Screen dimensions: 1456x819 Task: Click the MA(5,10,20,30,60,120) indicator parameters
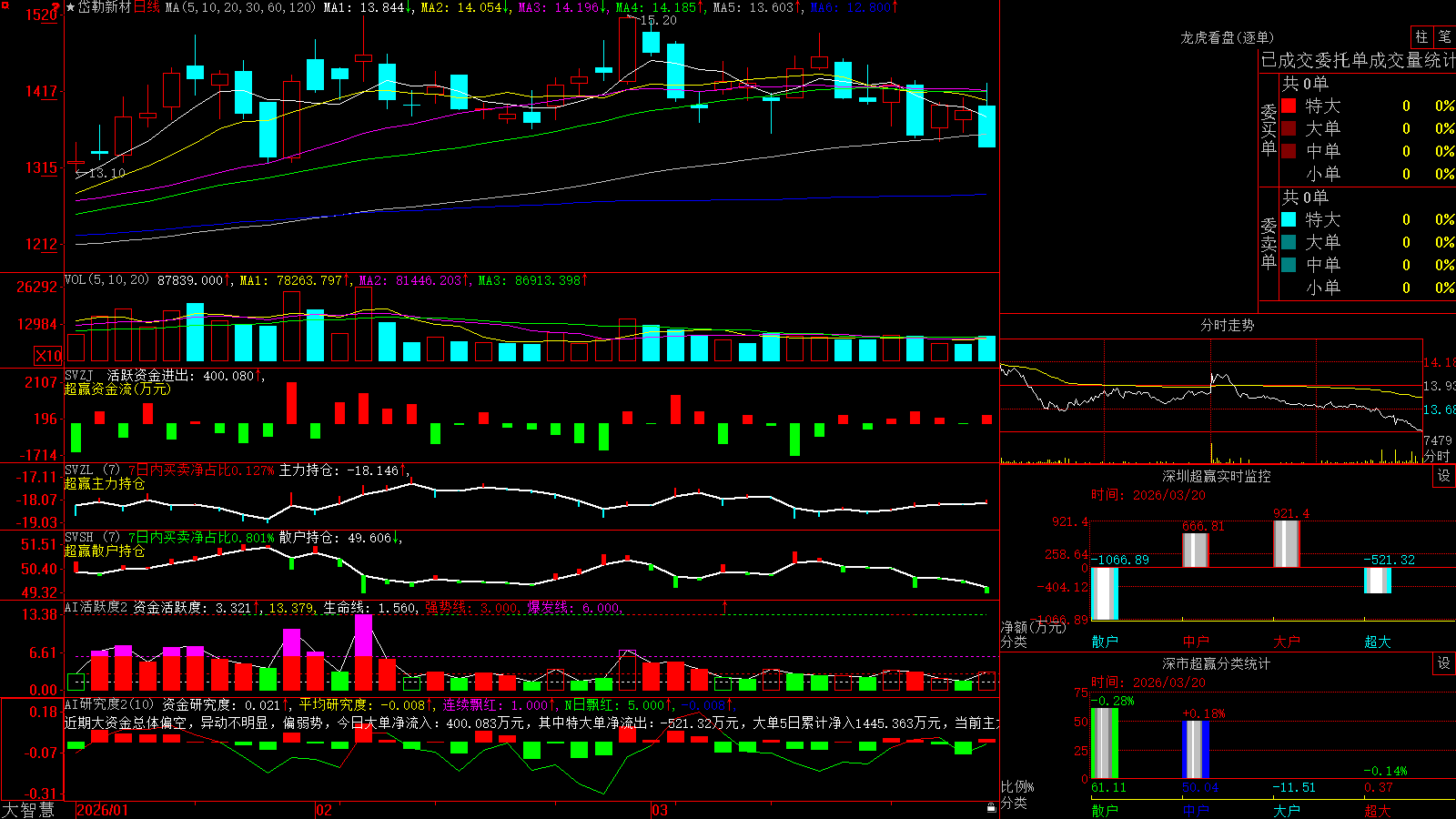coord(240,7)
